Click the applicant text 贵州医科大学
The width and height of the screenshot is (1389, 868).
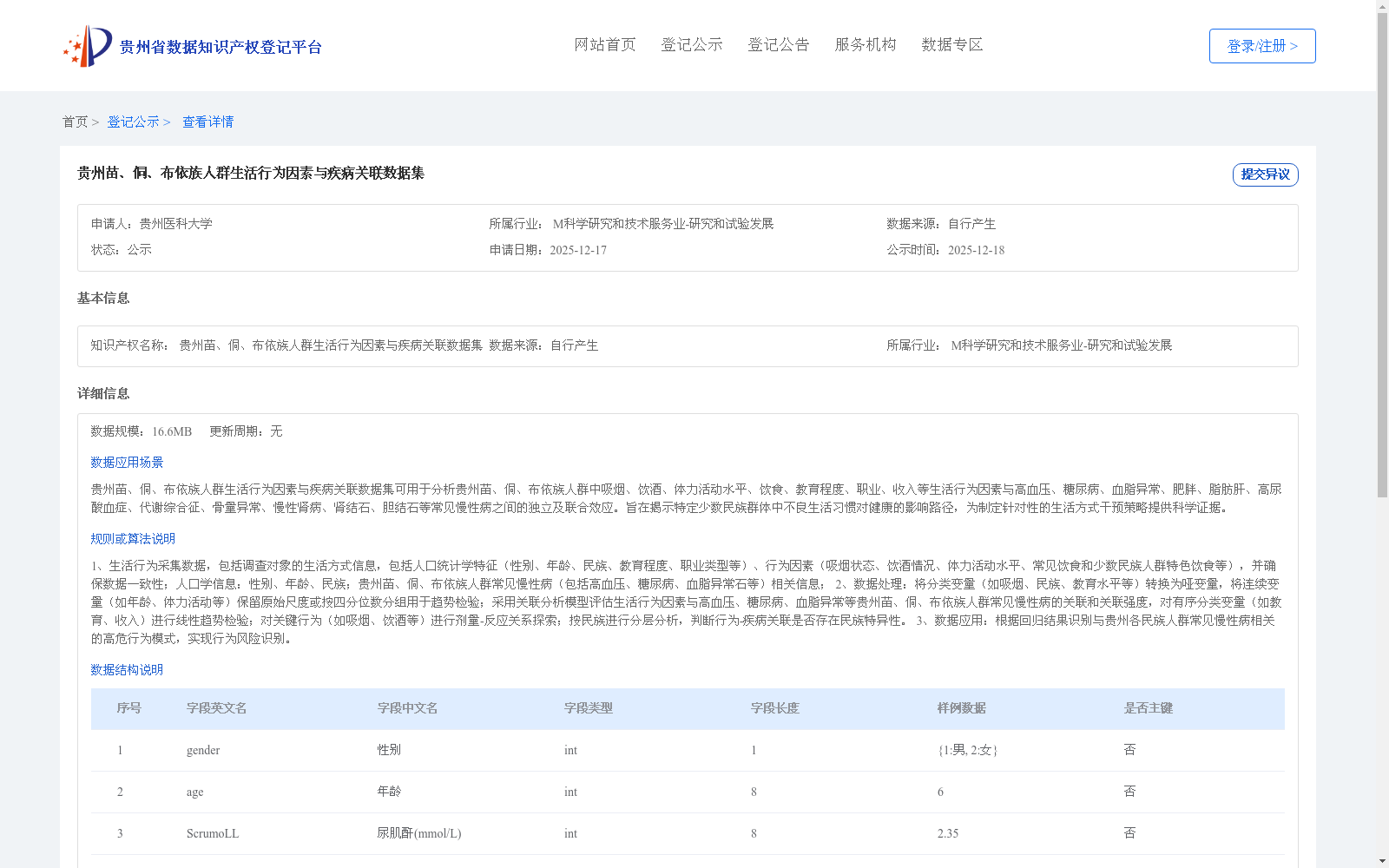click(175, 224)
